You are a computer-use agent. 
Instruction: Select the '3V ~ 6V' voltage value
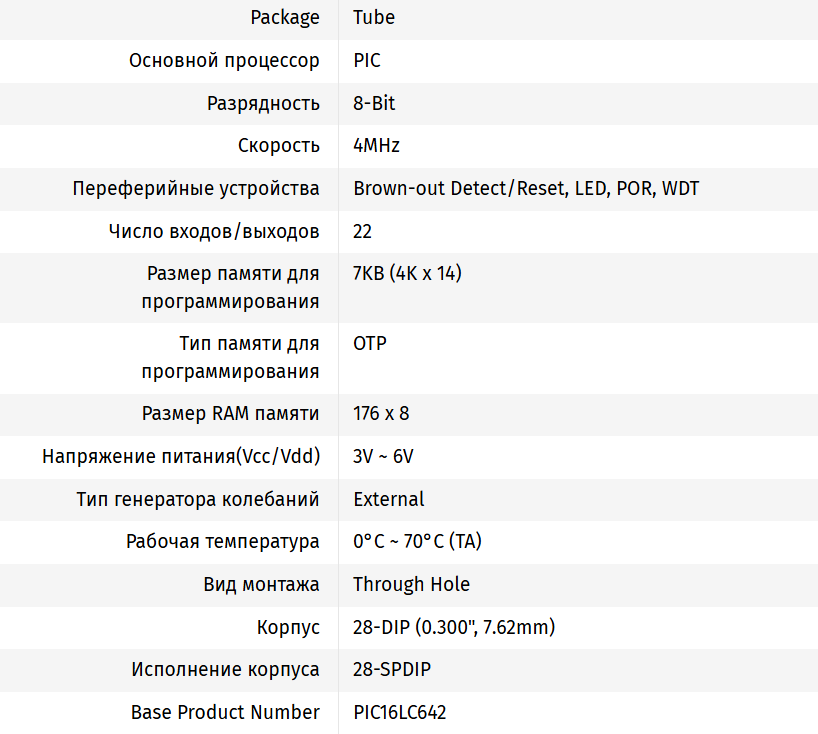tap(383, 457)
